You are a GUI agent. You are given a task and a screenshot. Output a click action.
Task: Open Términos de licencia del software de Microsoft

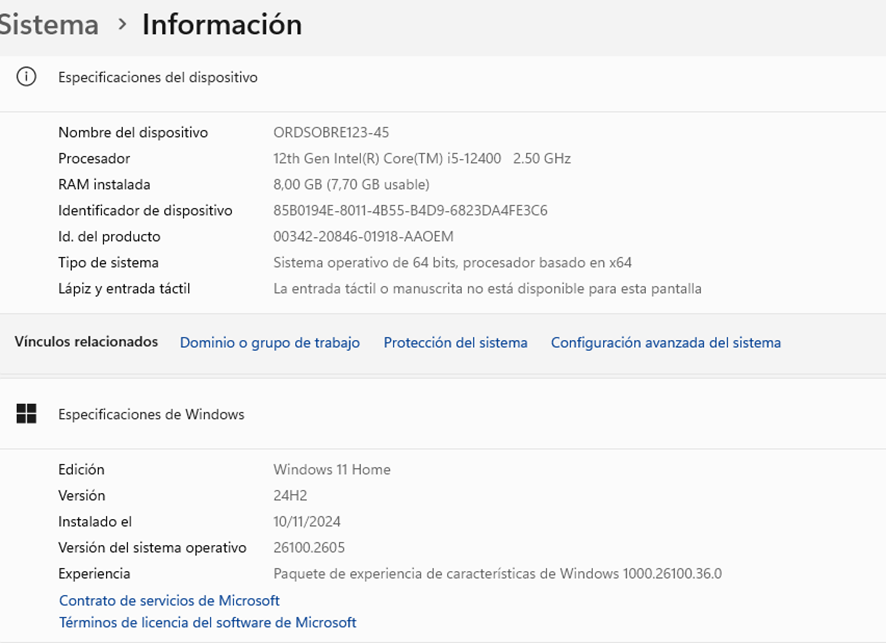point(207,622)
